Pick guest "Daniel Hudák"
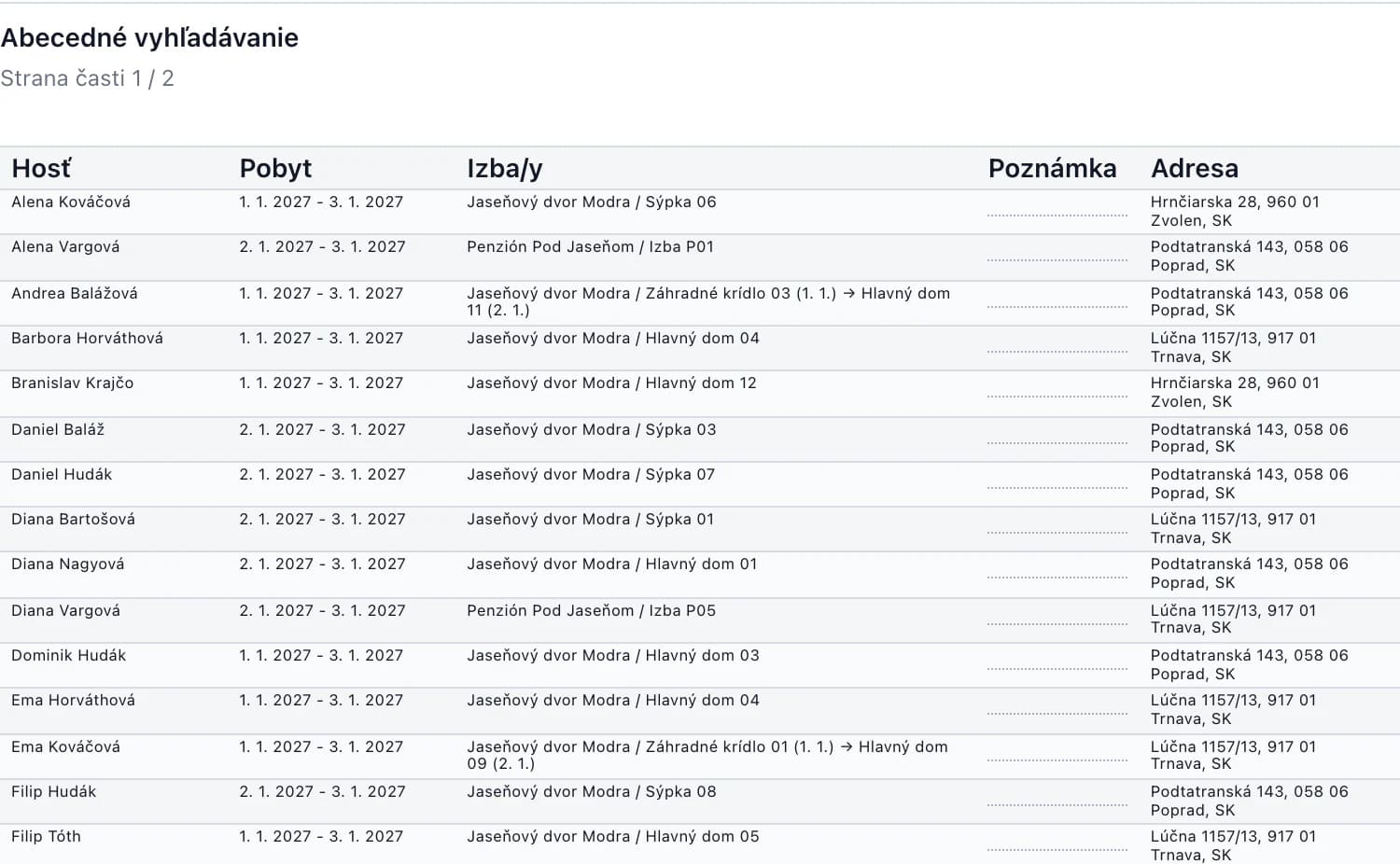This screenshot has height=864, width=1400. pos(62,474)
